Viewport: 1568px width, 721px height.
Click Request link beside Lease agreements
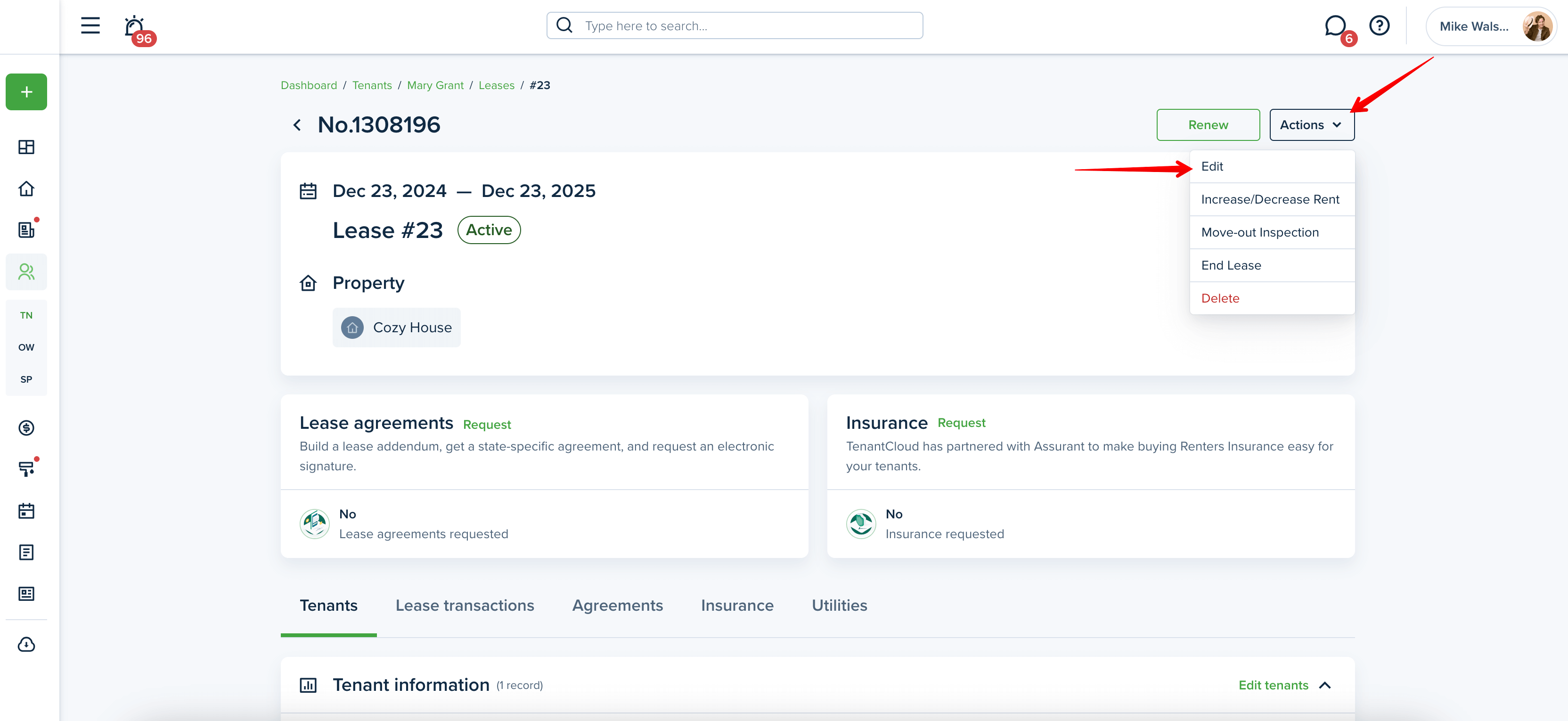click(x=487, y=425)
